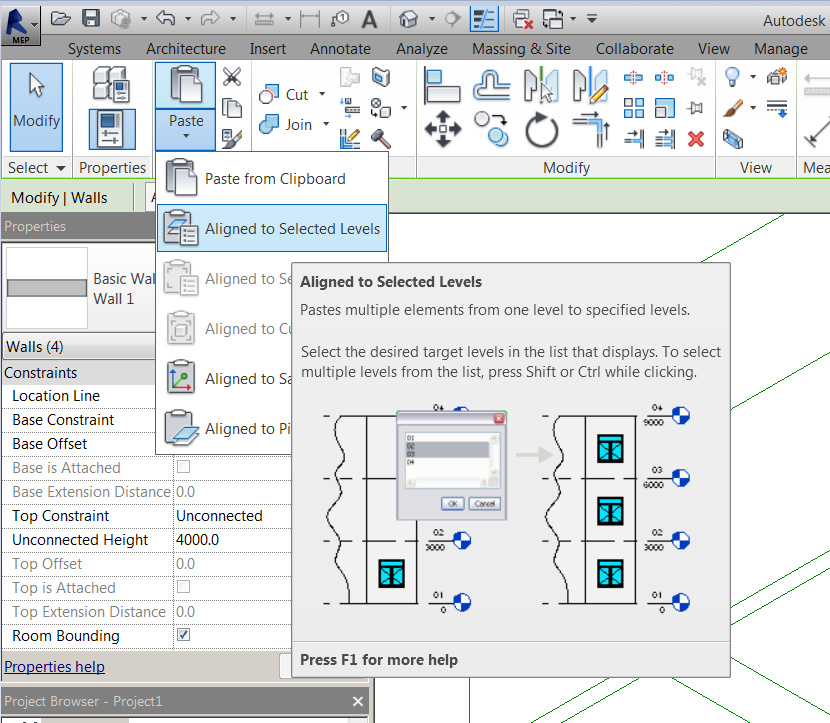830x723 pixels.
Task: Click the light bulb Hide in View icon
Action: (732, 77)
